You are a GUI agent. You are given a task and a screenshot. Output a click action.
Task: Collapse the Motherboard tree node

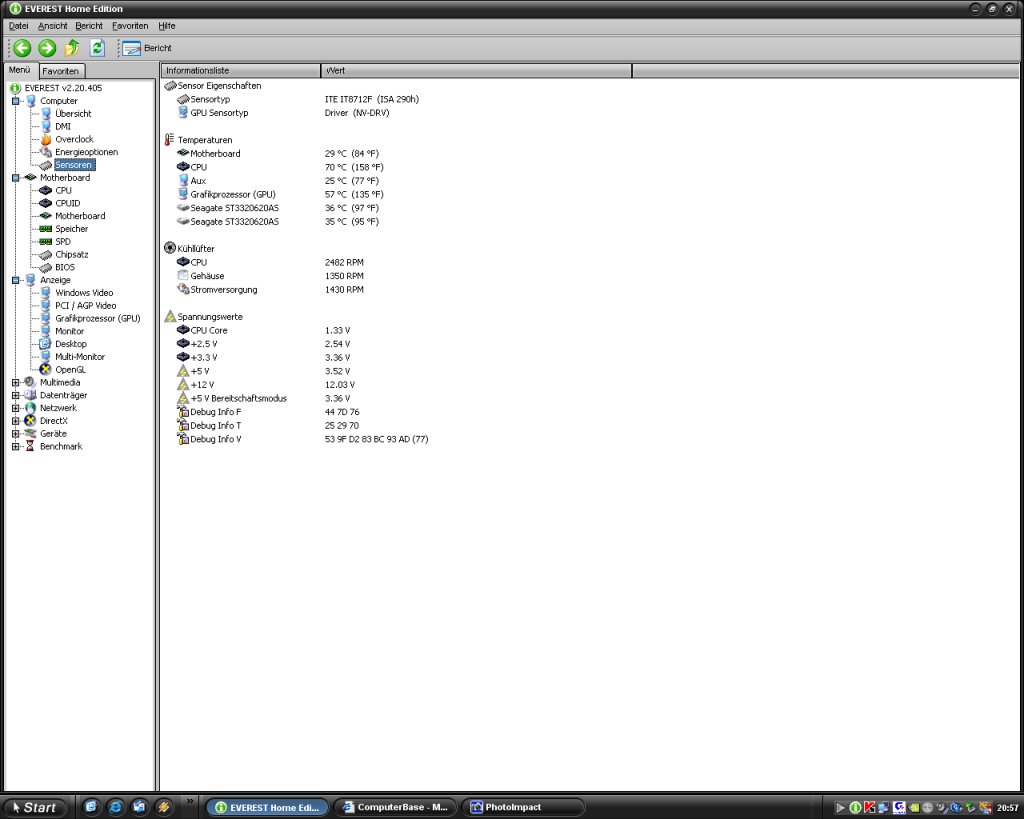16,178
